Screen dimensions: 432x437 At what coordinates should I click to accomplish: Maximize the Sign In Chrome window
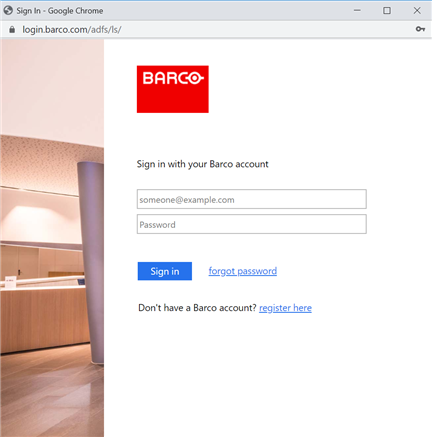(x=387, y=11)
